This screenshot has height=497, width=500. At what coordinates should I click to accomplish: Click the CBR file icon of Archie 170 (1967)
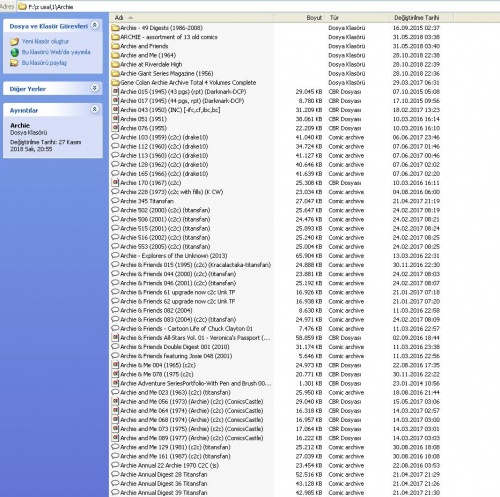[x=115, y=183]
